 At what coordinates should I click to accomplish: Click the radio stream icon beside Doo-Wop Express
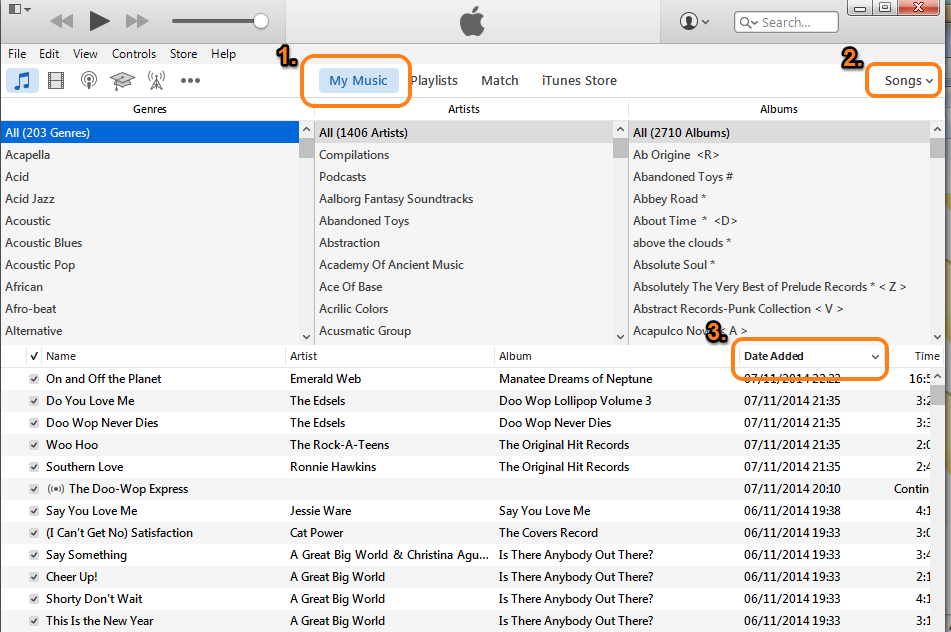55,489
